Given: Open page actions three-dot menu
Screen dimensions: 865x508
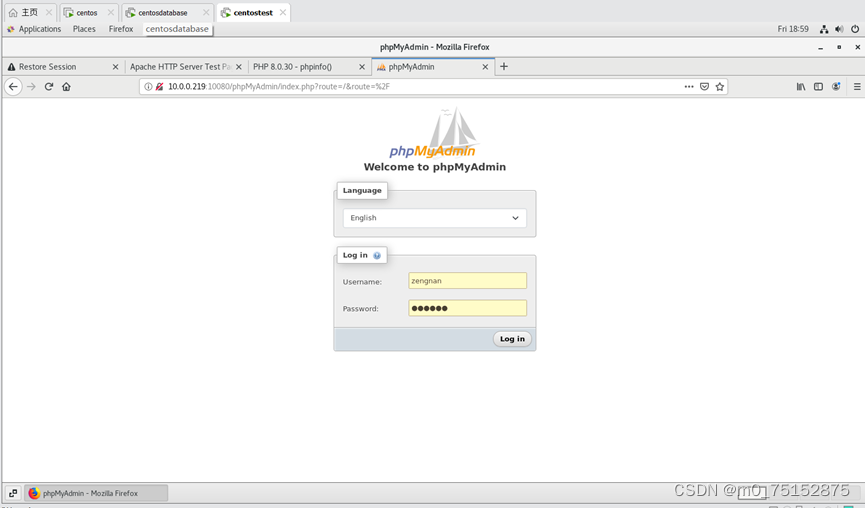Looking at the screenshot, I should (689, 87).
